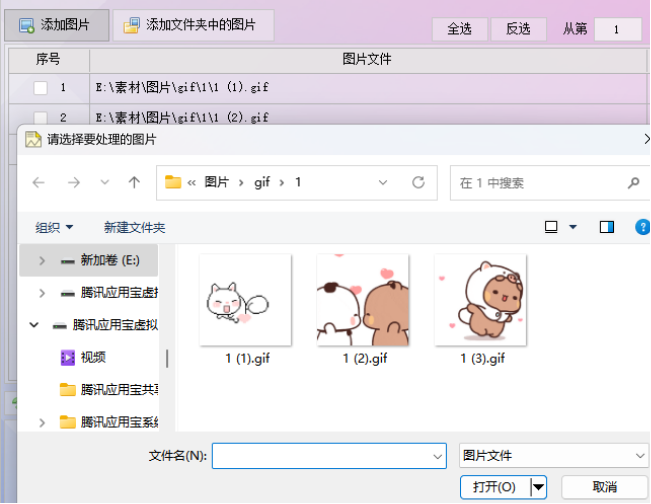651x504 pixels.
Task: Collapse the expanded 腾讯应用宝虚拟 node
Action: pyautogui.click(x=34, y=325)
